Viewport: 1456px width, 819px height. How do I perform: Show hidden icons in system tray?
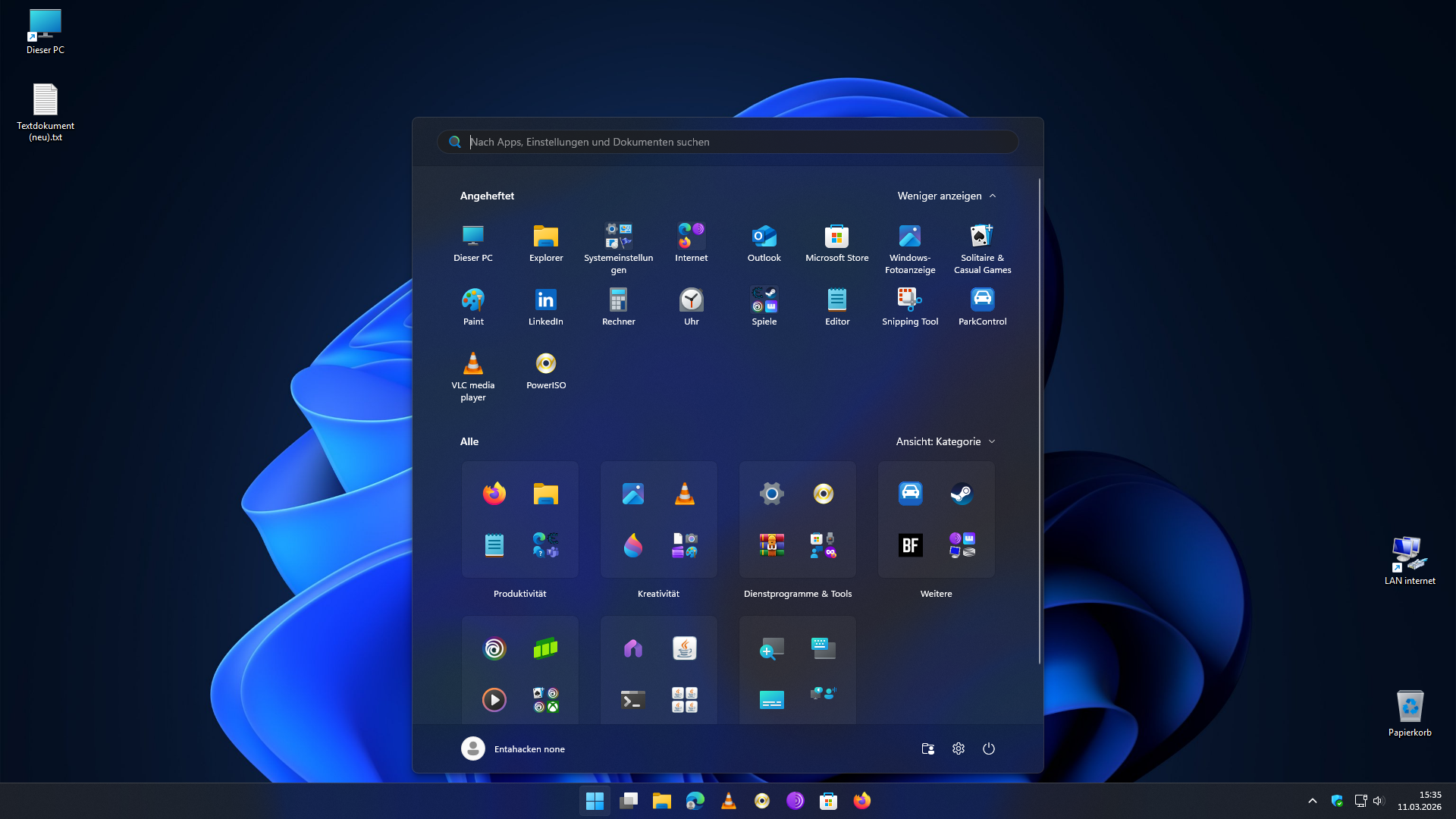click(1313, 801)
